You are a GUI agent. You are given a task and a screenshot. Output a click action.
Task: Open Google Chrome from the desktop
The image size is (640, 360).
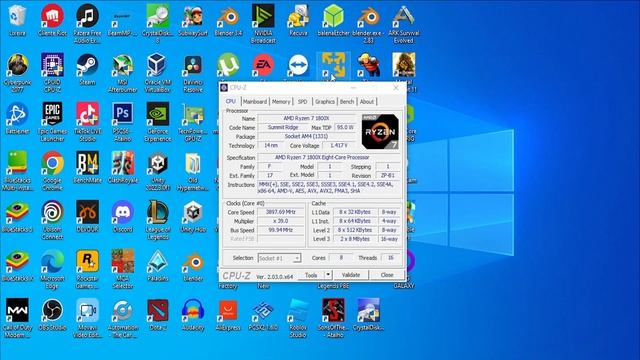tap(52, 171)
